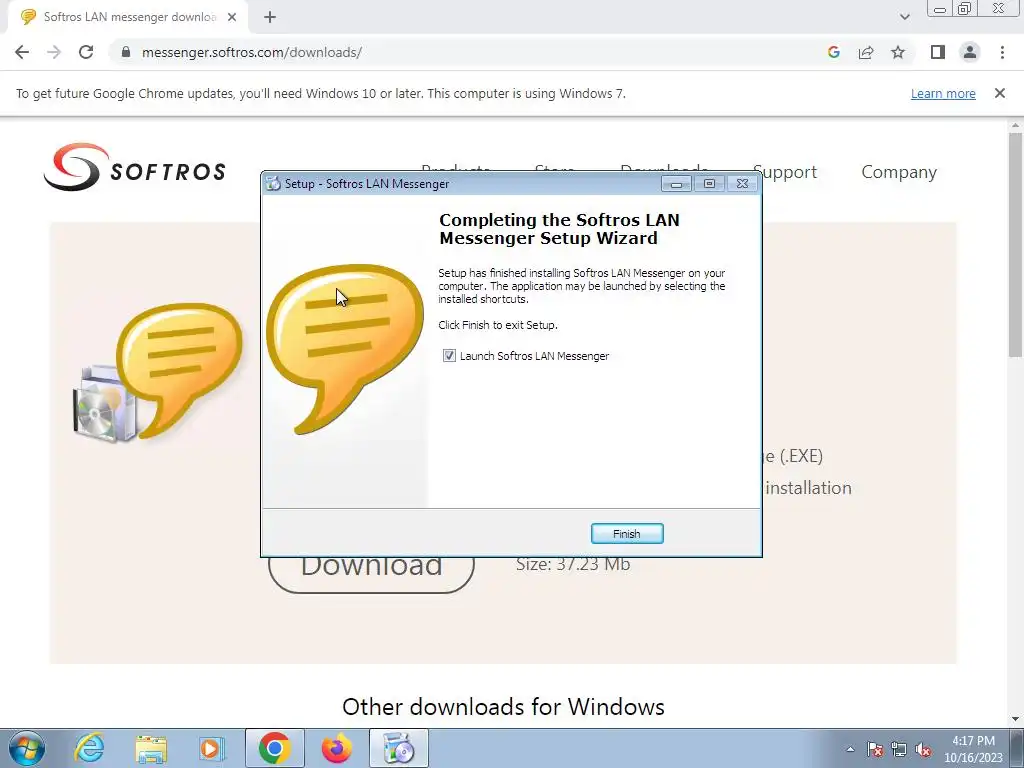Image resolution: width=1024 pixels, height=768 pixels.
Task: Open the Support menu
Action: coord(785,172)
